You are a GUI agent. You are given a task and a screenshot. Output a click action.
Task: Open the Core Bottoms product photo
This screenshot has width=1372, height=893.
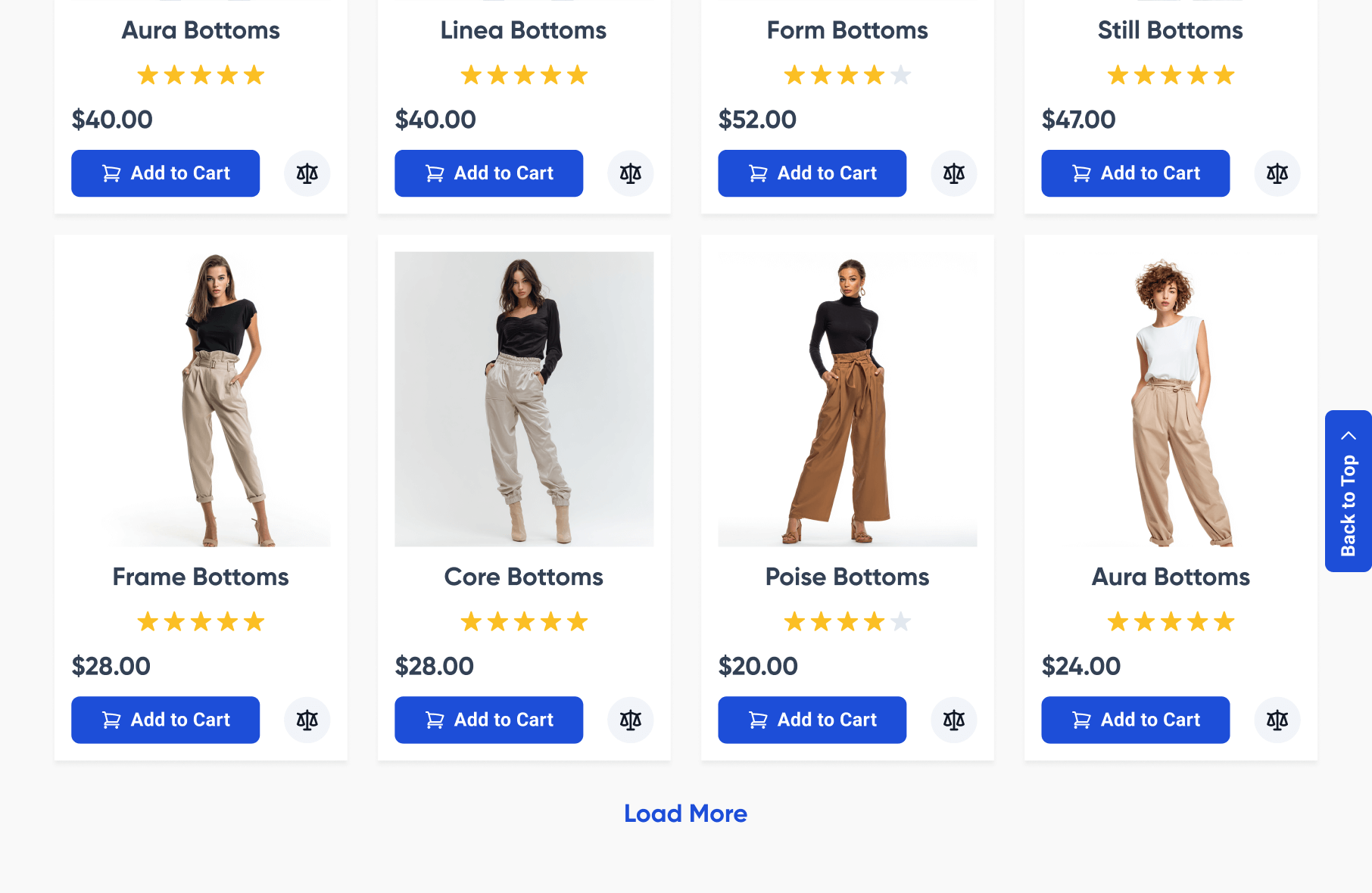pos(524,399)
